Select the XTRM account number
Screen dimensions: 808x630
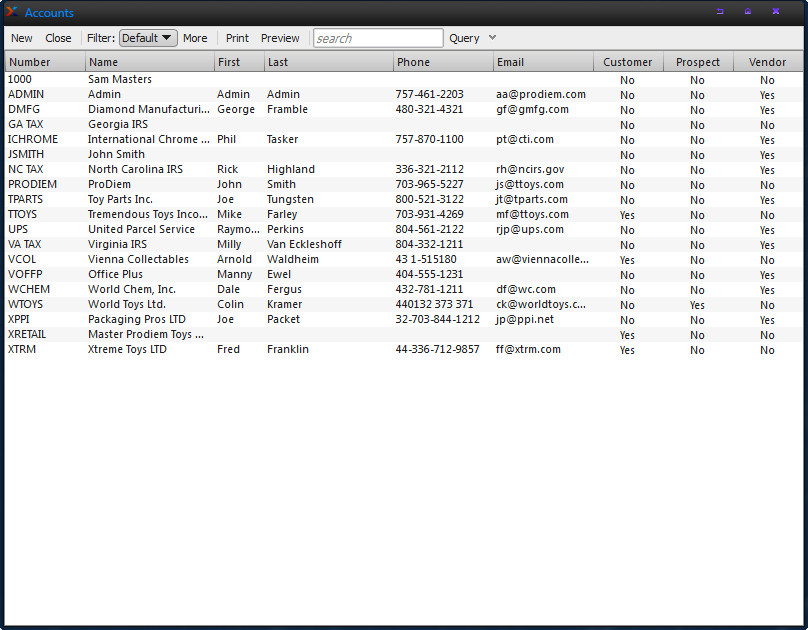(22, 348)
